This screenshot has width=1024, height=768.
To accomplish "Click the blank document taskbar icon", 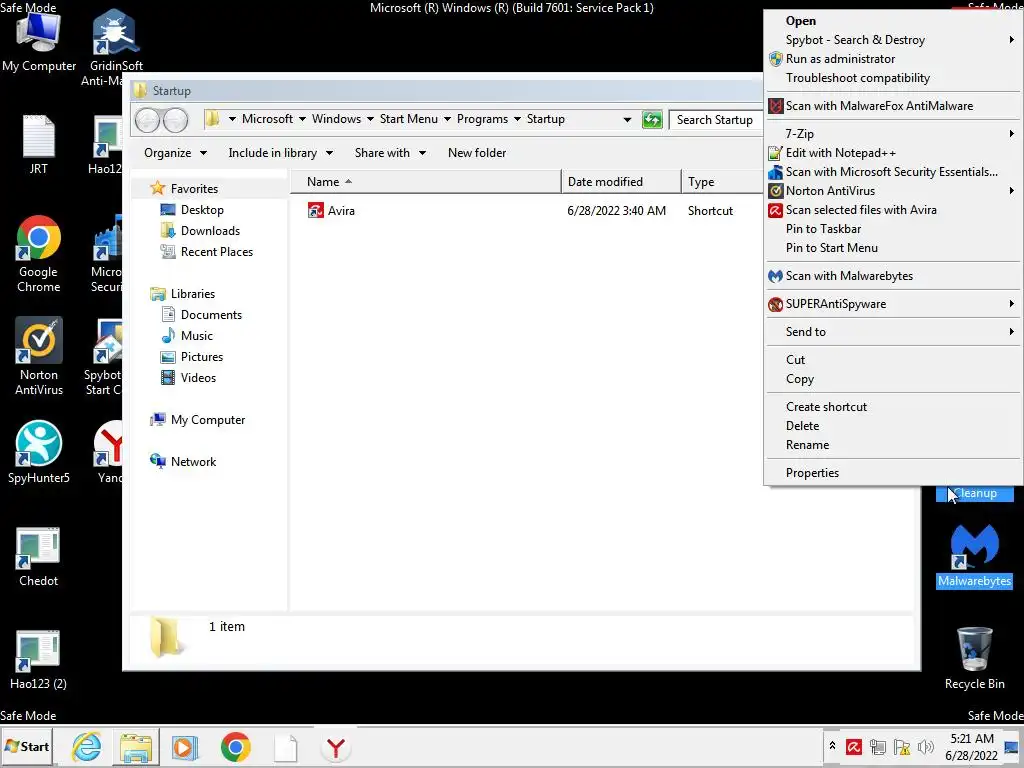I will pos(285,746).
